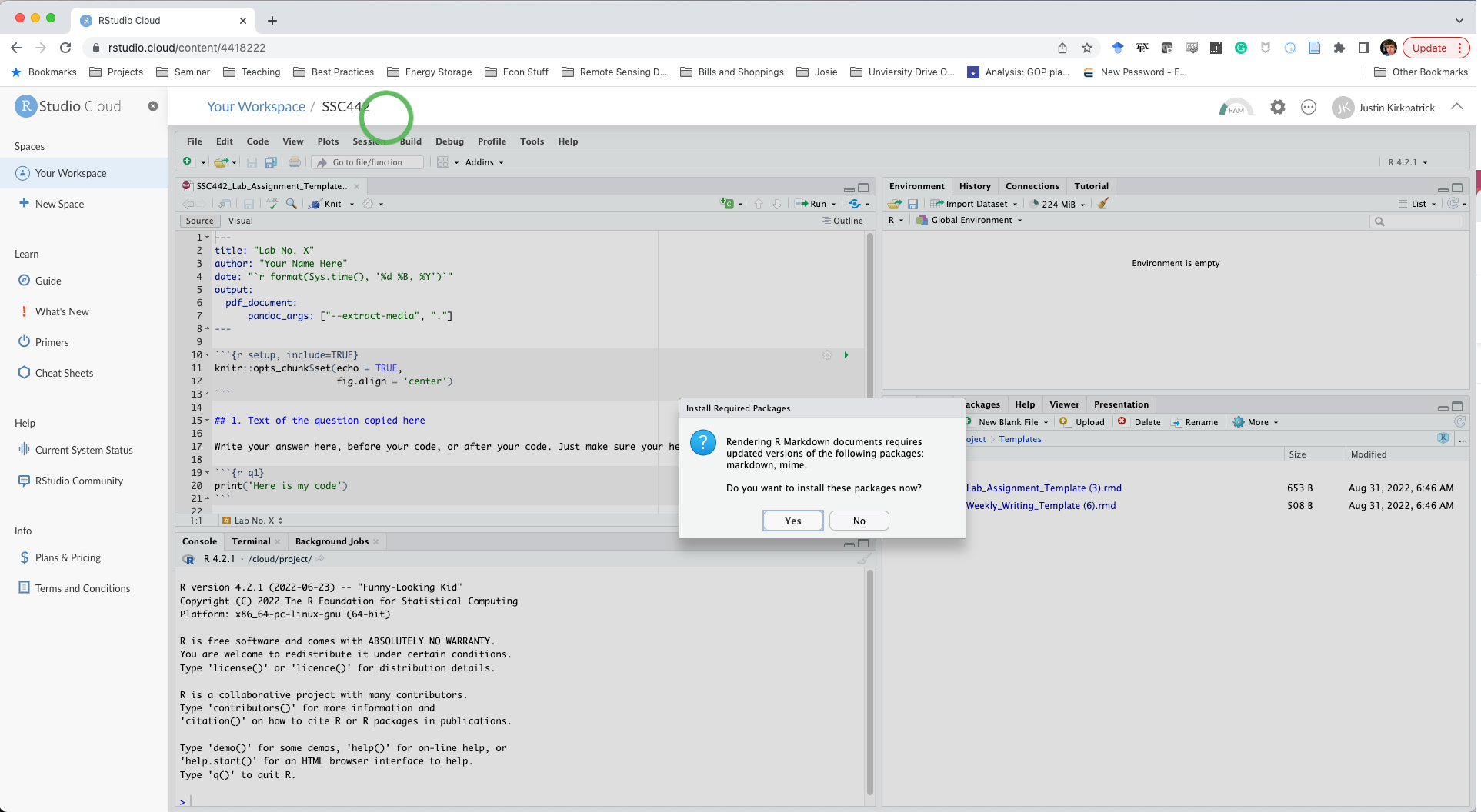1481x812 pixels.
Task: Click Yes to install required packages
Action: click(x=792, y=521)
